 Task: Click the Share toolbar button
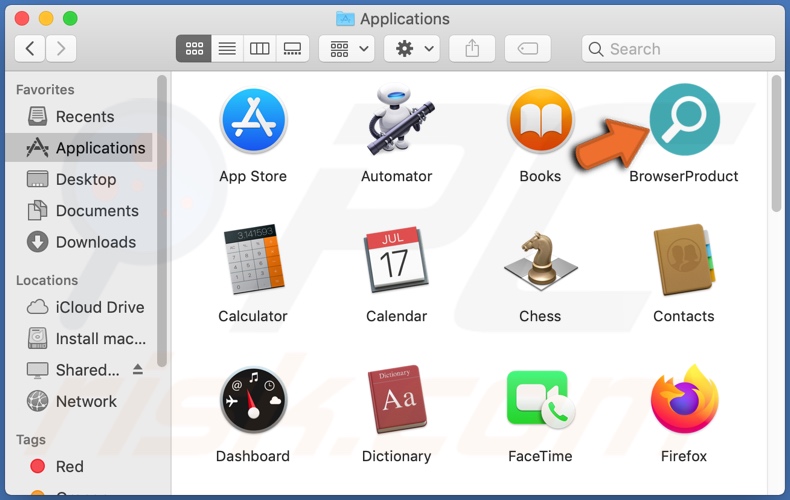tap(472, 49)
